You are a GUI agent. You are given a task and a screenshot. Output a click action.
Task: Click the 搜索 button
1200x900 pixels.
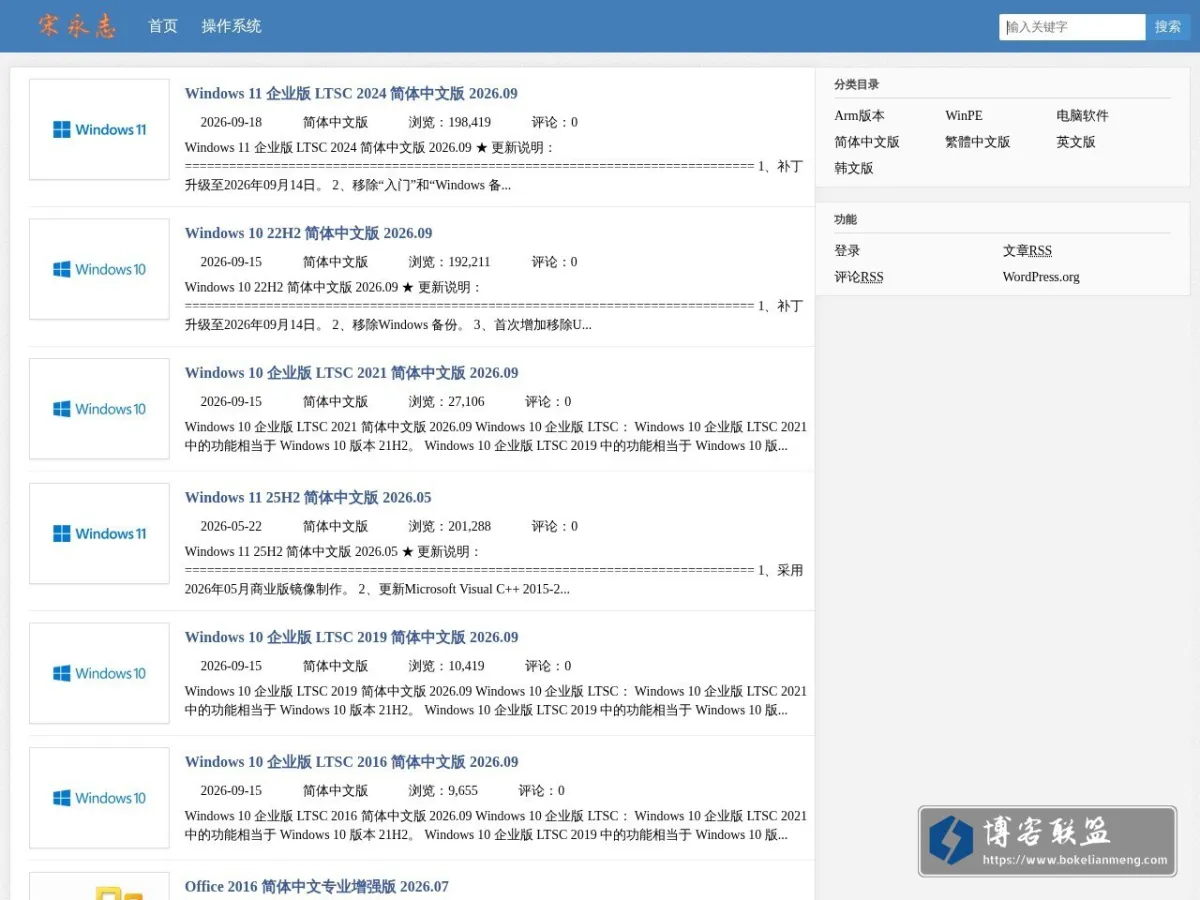coord(1168,27)
